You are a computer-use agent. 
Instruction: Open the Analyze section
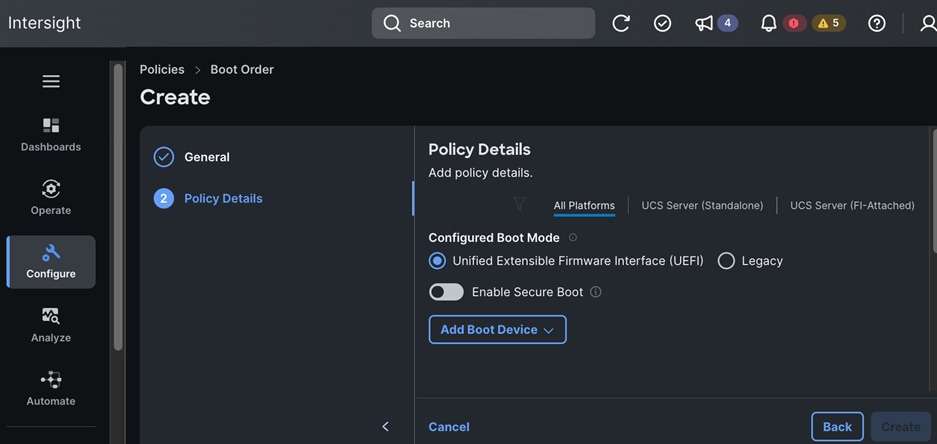tap(51, 325)
